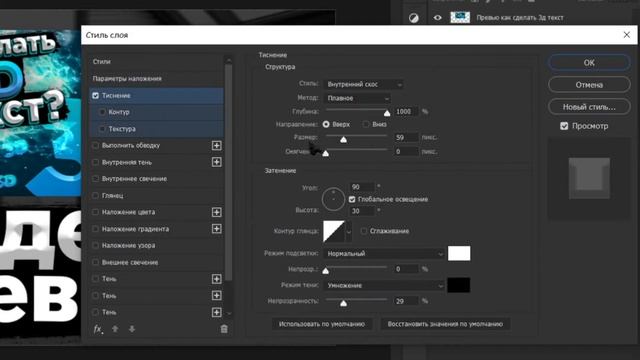
Task: Select the Глянец effect row
Action: (156, 196)
